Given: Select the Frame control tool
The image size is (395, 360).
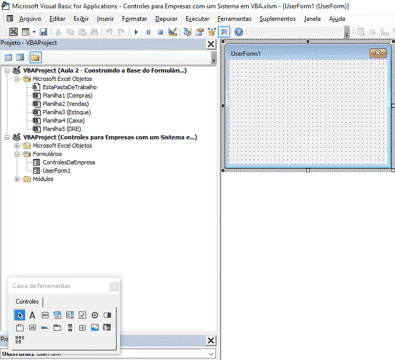Looking at the screenshot, I should 20,328.
